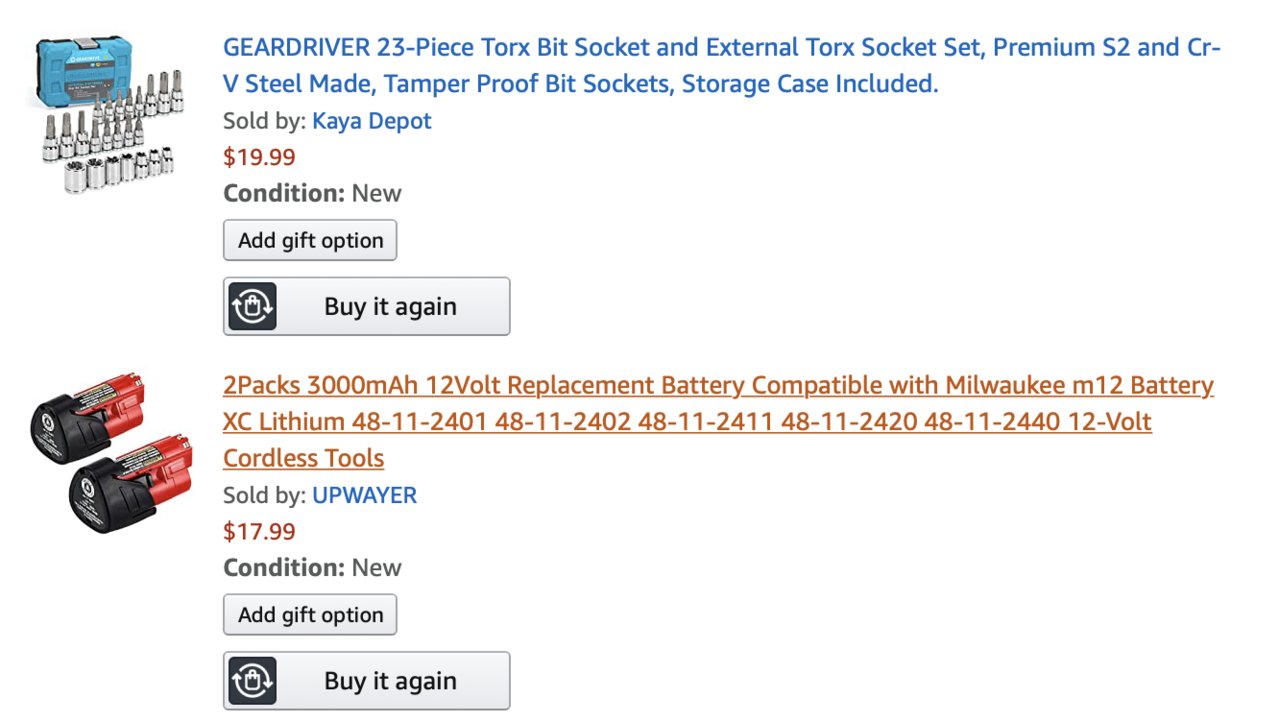This screenshot has width=1279, height=722.
Task: Click the reorder icon on the battery's Buy it again button
Action: (x=252, y=681)
